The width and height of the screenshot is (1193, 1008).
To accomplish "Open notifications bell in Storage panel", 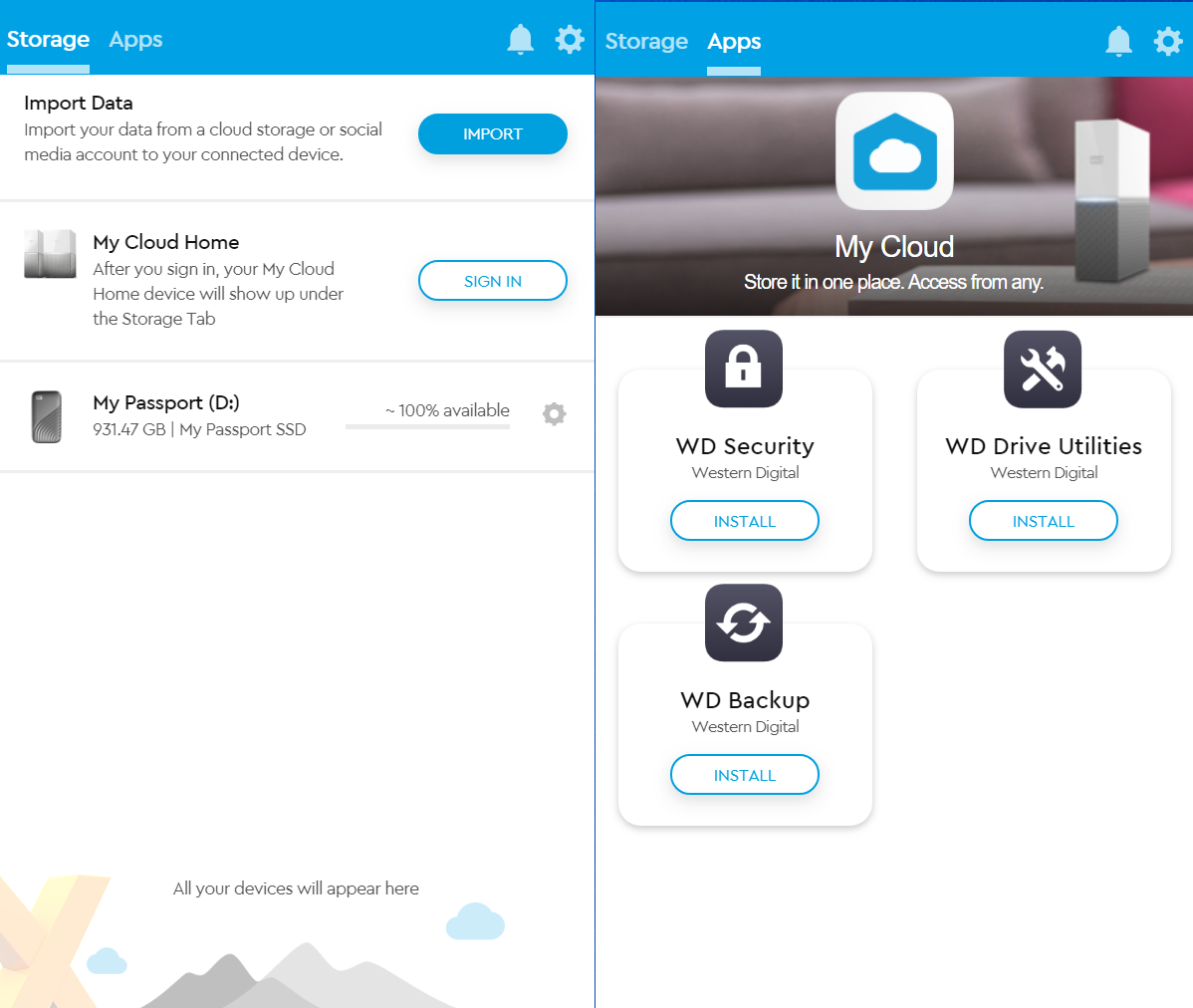I will (521, 40).
